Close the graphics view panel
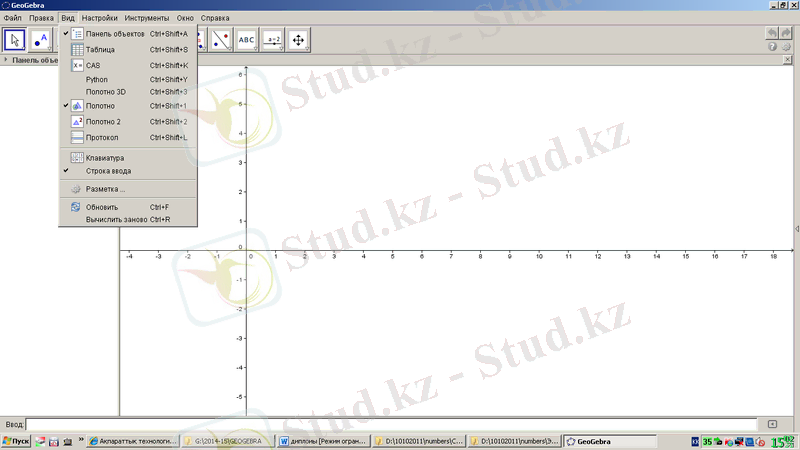This screenshot has height=450, width=800. [x=787, y=60]
